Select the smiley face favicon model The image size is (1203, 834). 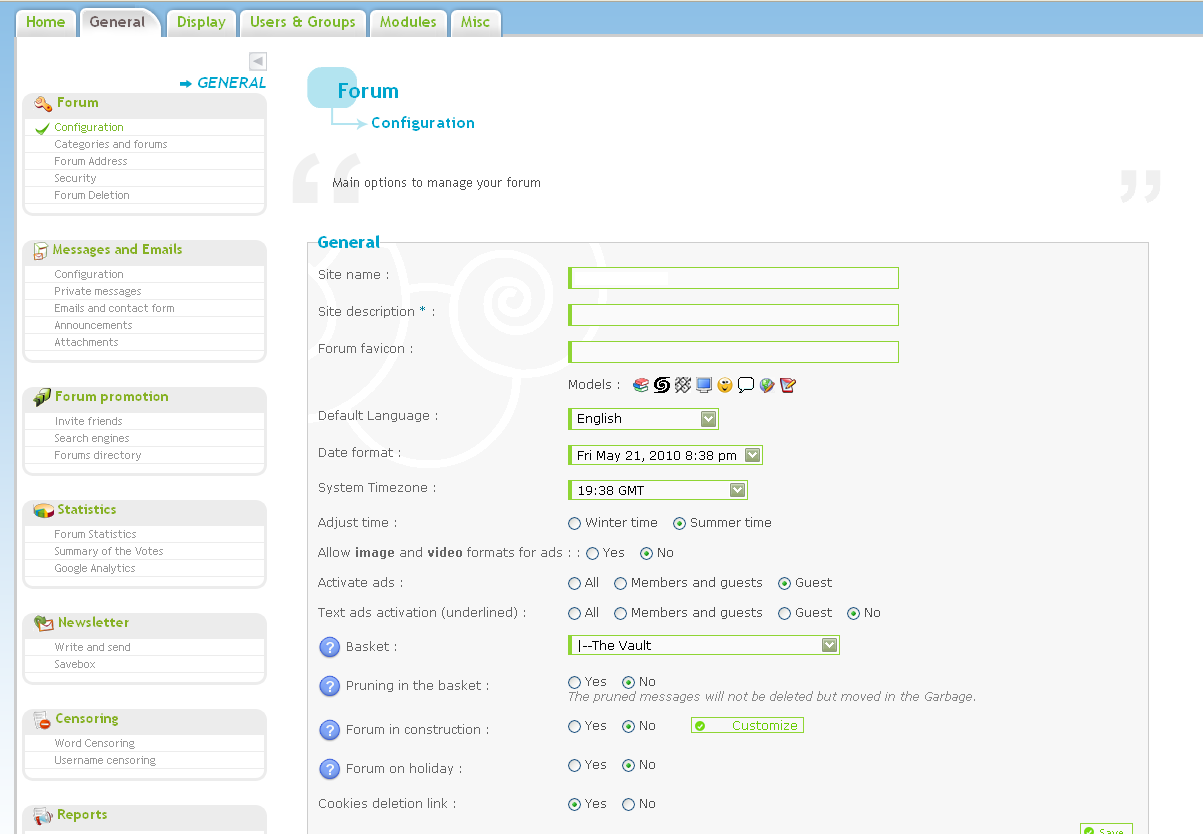tap(724, 385)
